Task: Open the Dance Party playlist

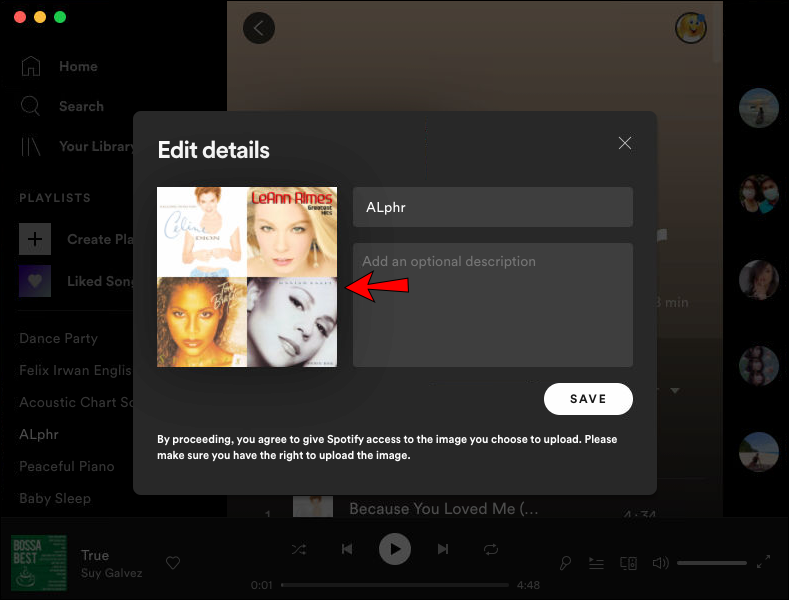Action: click(x=58, y=338)
